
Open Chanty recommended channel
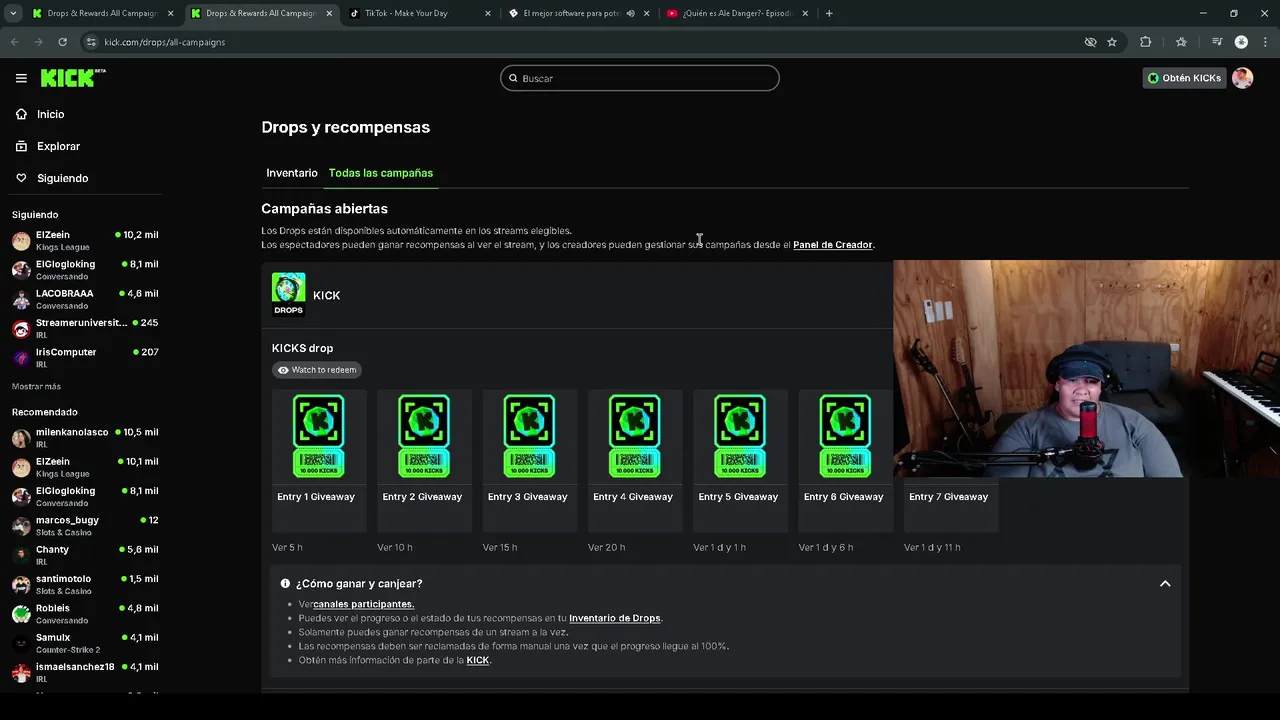pyautogui.click(x=85, y=555)
